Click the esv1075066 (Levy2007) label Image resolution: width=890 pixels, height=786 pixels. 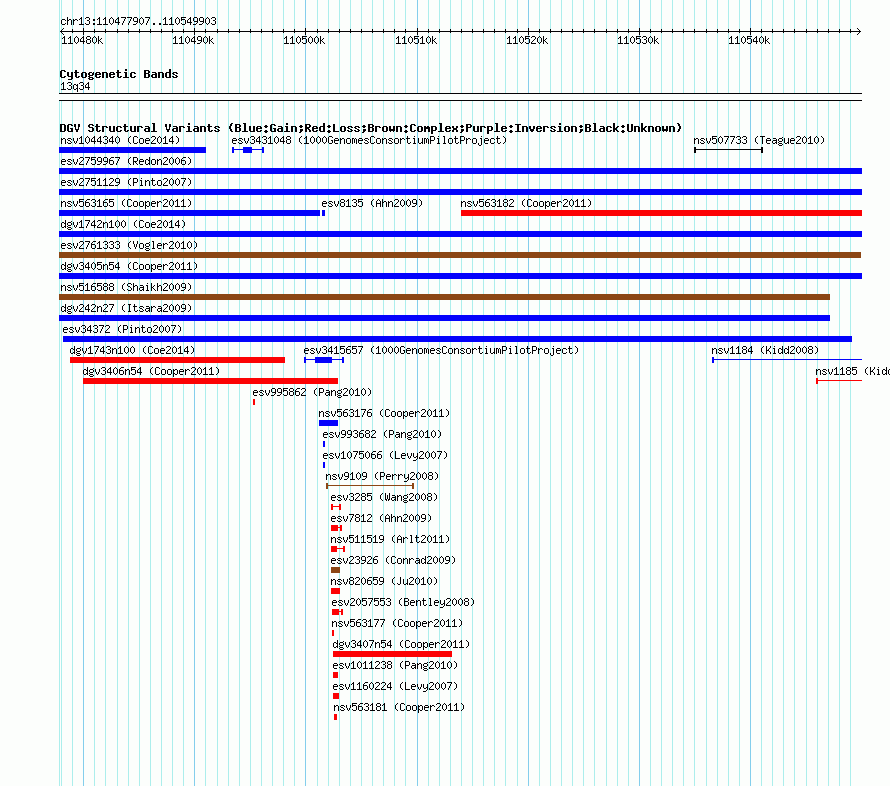click(385, 455)
